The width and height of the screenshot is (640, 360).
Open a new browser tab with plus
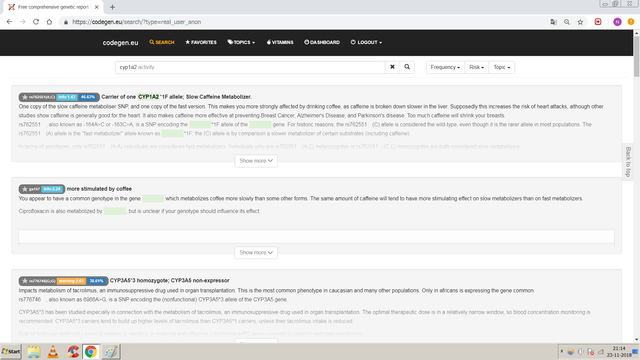pyautogui.click(x=112, y=7)
